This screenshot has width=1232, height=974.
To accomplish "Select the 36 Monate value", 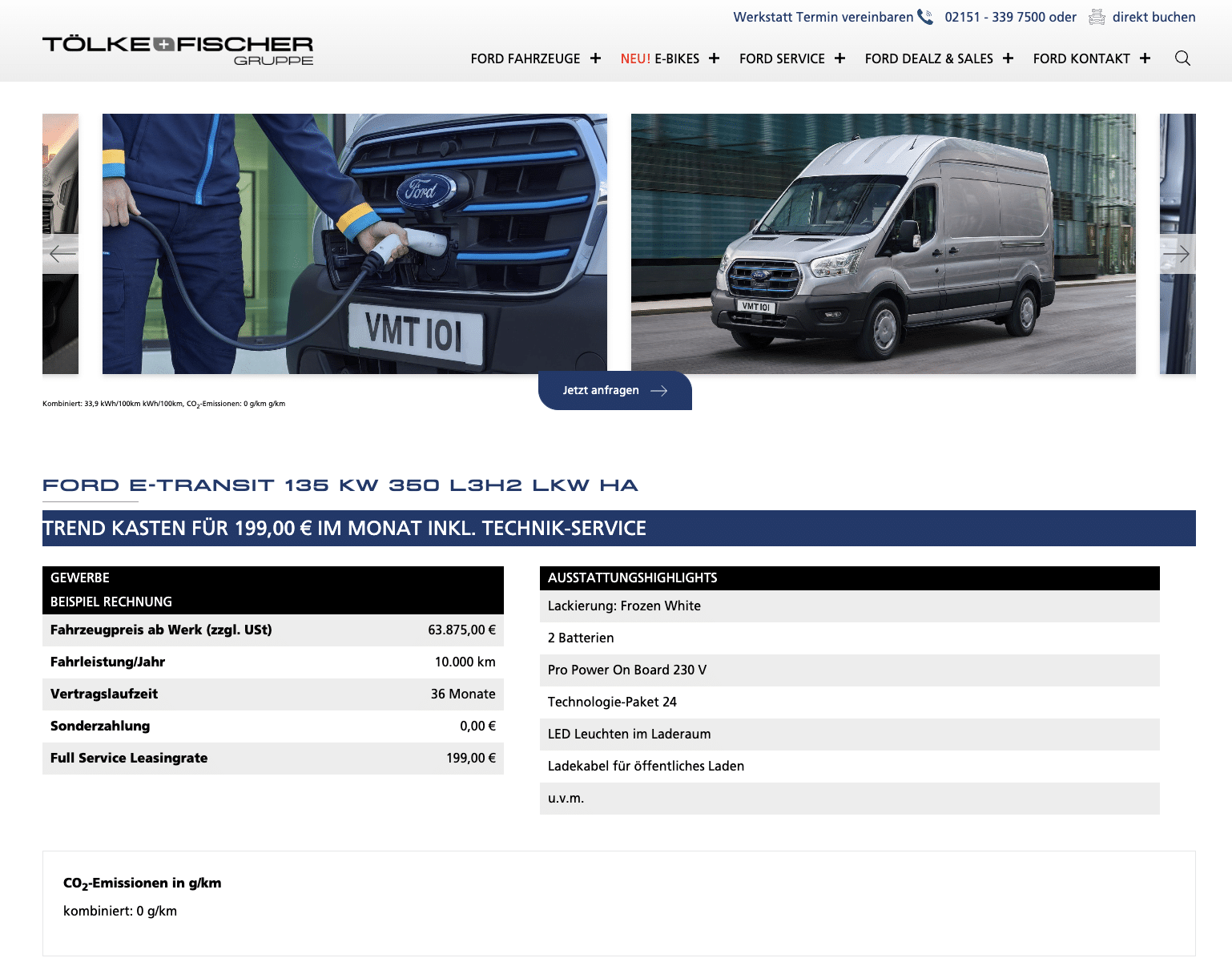I will [x=463, y=694].
